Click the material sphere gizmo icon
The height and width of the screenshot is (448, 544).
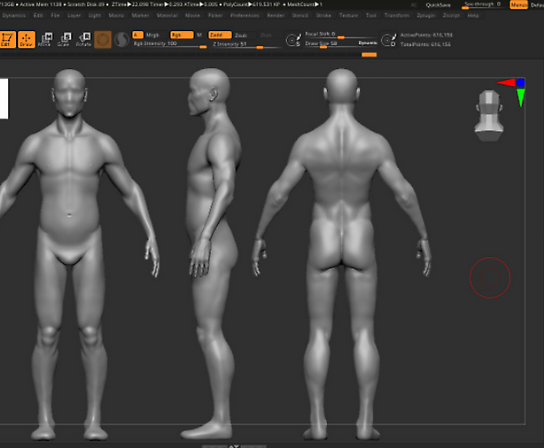pyautogui.click(x=103, y=40)
